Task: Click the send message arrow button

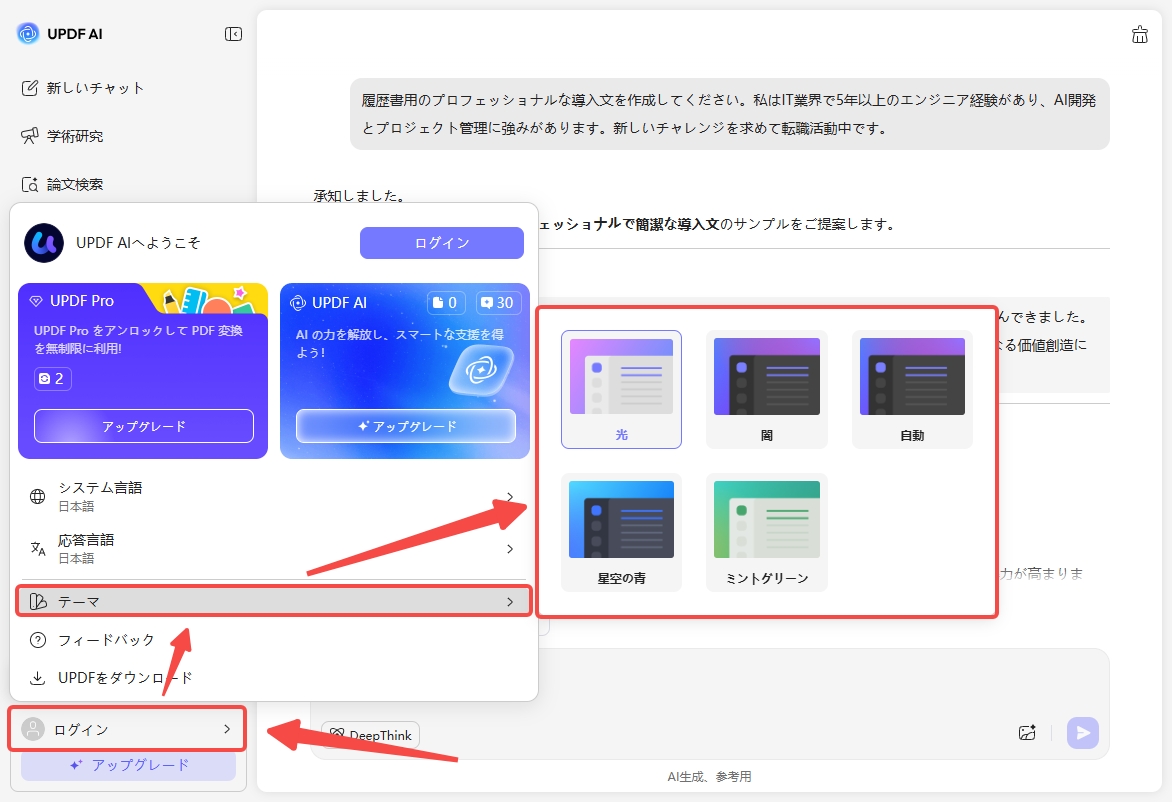Action: [x=1082, y=732]
